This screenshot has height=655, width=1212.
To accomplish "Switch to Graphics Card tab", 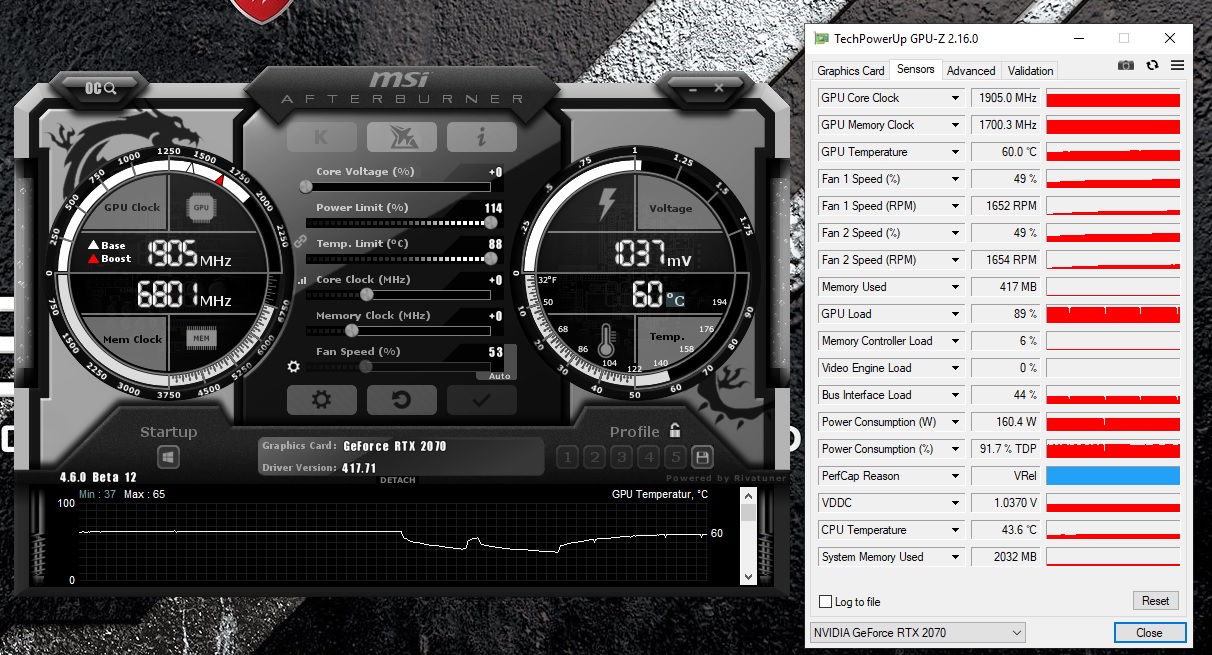I will [x=851, y=71].
